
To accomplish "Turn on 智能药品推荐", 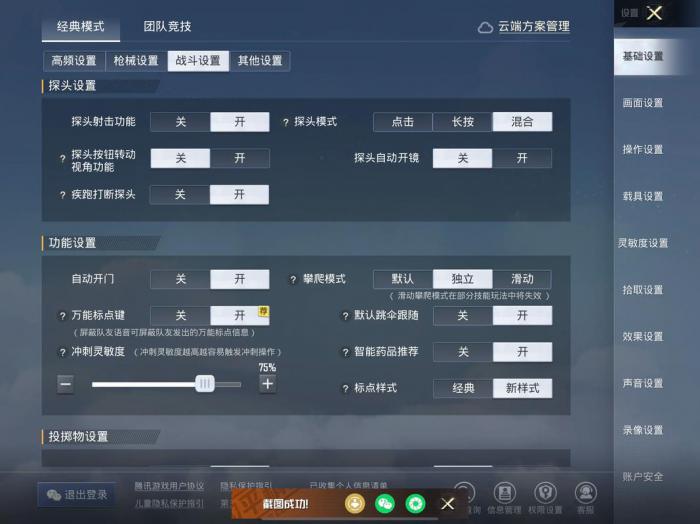I will [x=522, y=352].
